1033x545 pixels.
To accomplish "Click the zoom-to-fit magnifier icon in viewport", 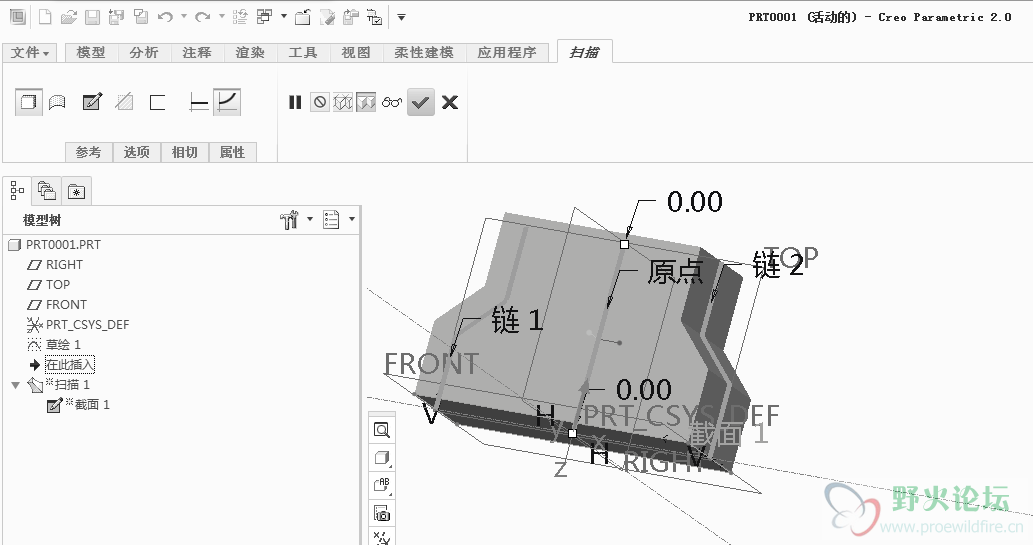I will [381, 430].
